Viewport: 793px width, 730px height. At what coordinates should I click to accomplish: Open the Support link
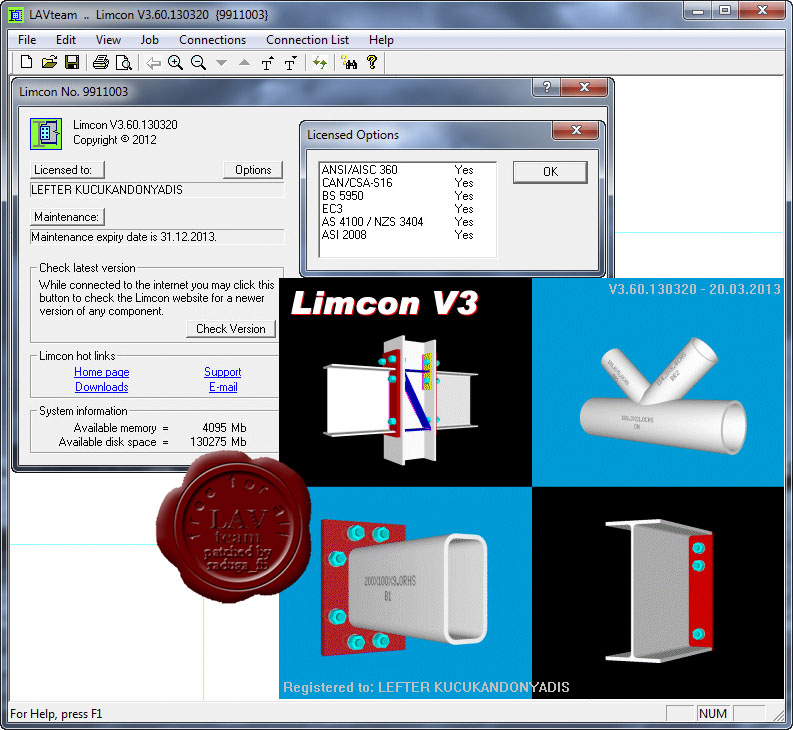(x=223, y=372)
